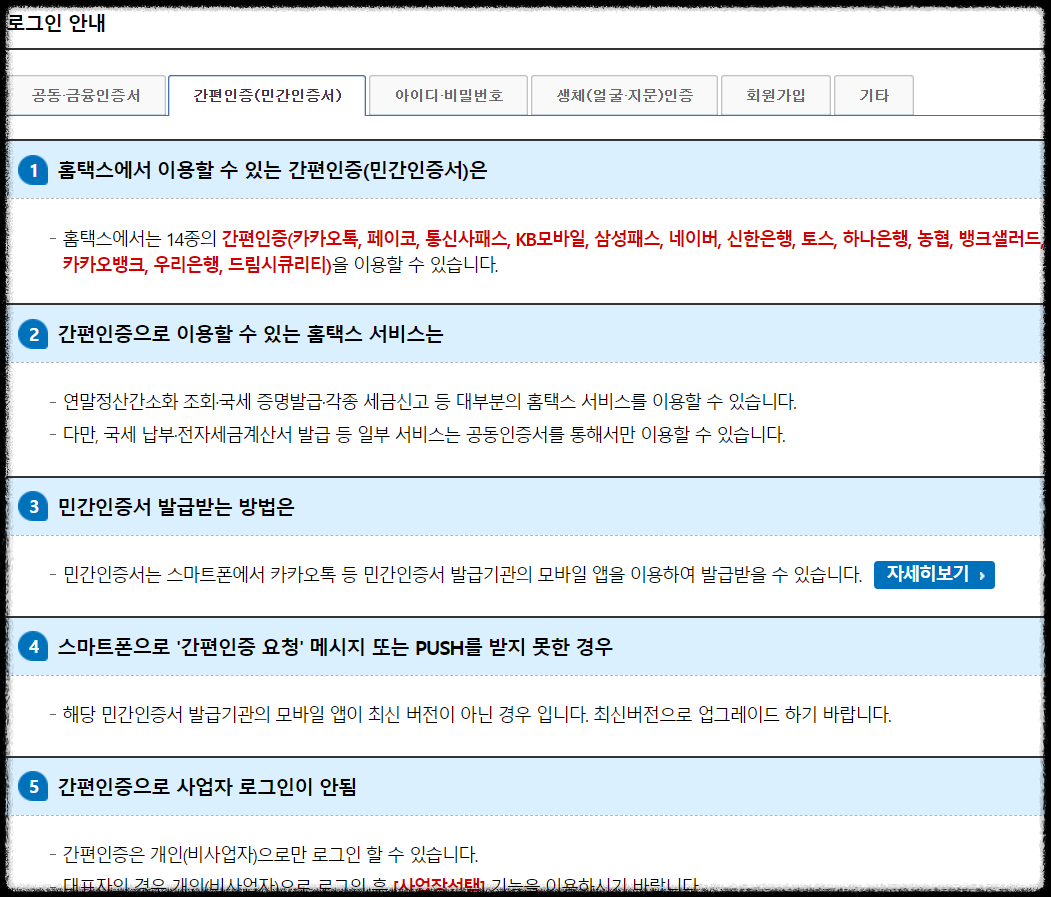Screen dimensions: 1051x897
Task: Select the 생체(얼굴·지문)인증 tab
Action: (624, 95)
